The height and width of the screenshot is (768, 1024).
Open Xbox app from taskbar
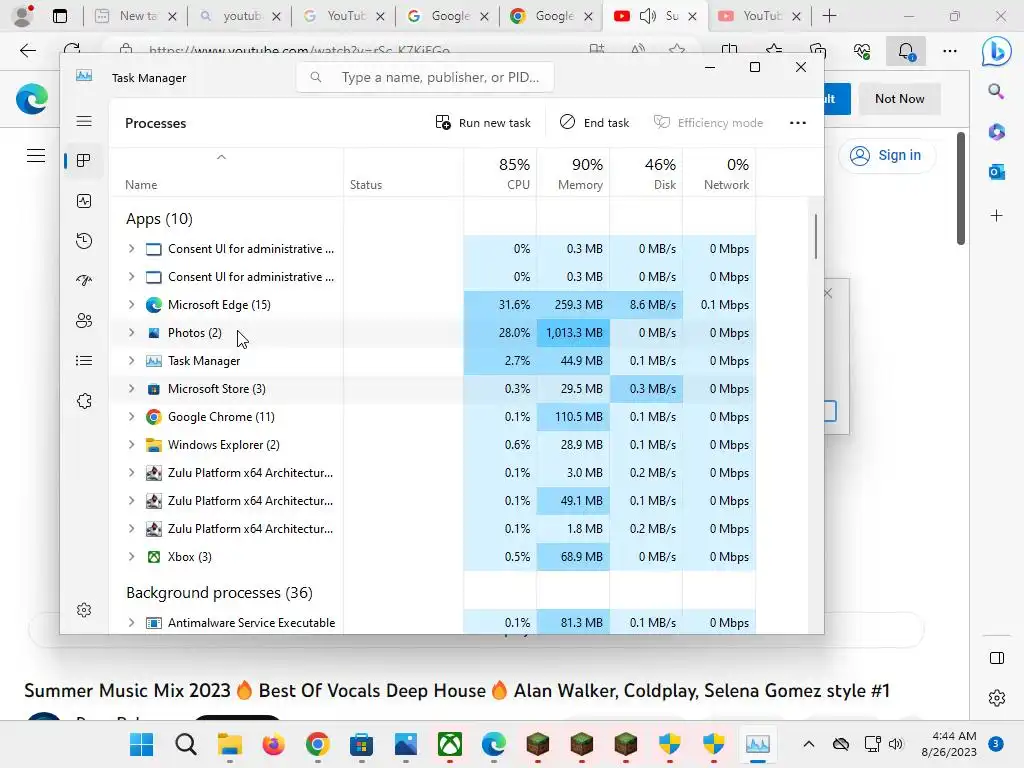tap(449, 744)
